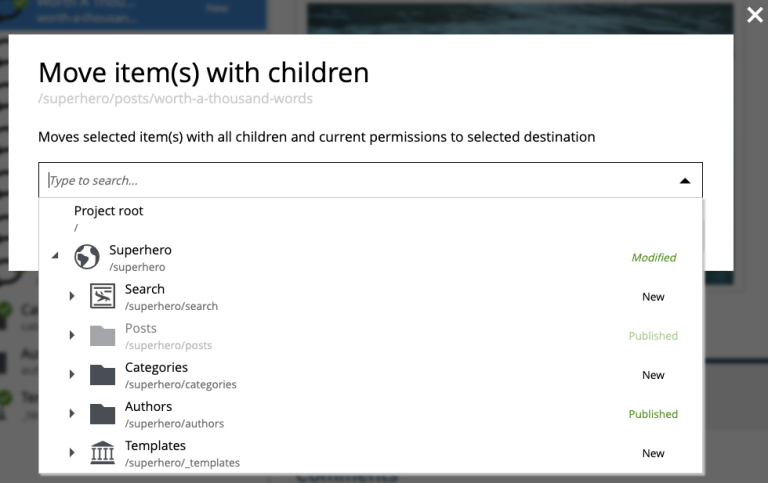
Task: Close the Move item dialog
Action: coord(755,15)
